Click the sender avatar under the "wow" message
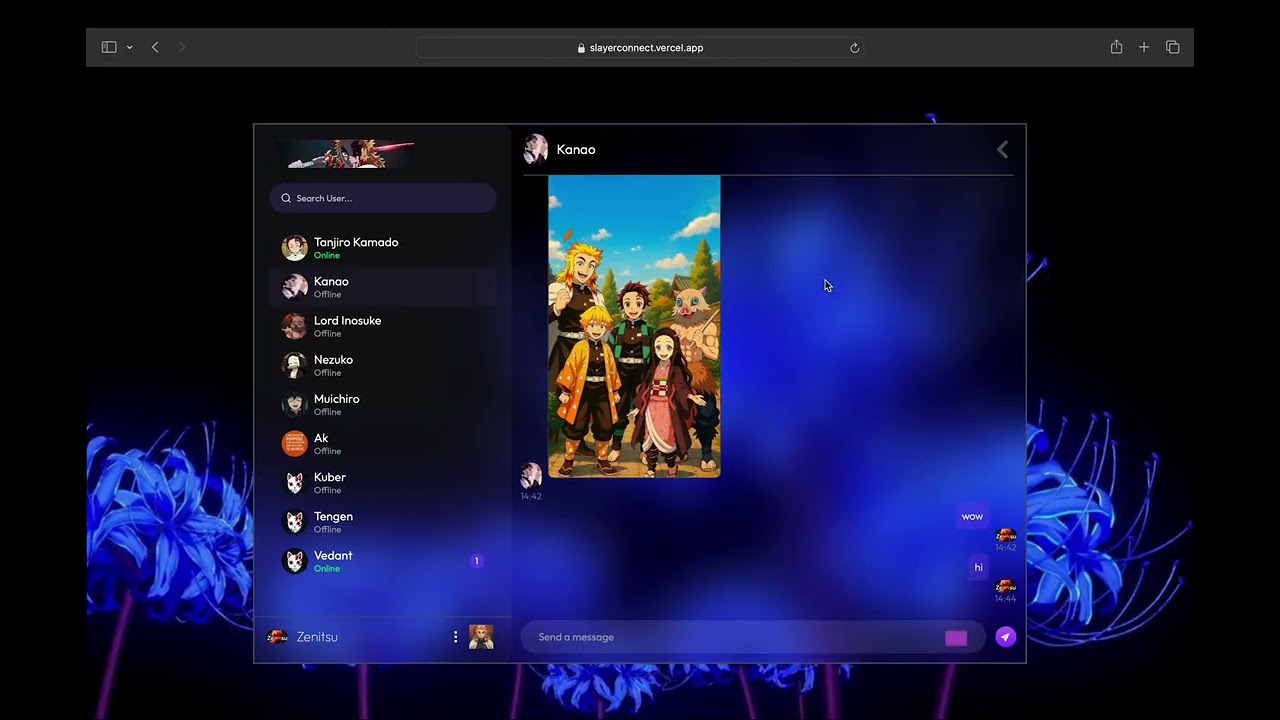Viewport: 1280px width, 720px height. point(1006,536)
